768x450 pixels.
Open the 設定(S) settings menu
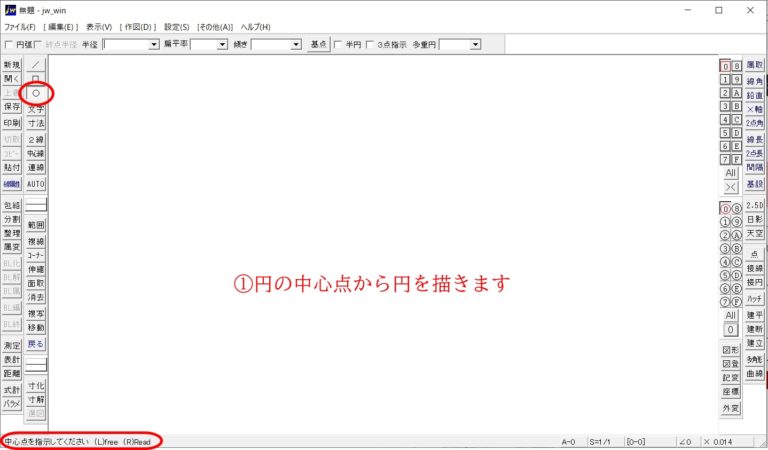(x=177, y=26)
